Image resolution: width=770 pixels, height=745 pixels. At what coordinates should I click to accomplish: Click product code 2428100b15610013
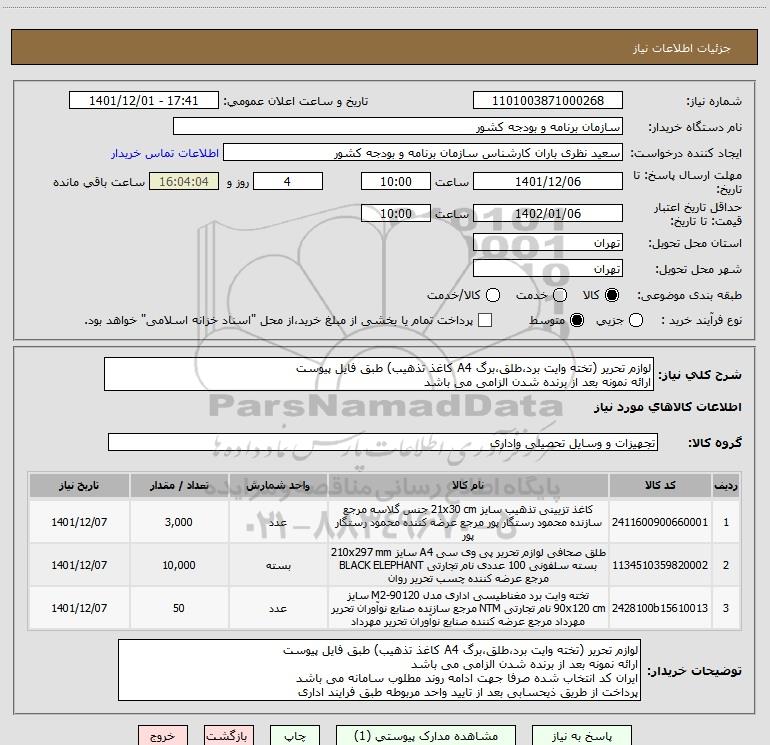(660, 608)
